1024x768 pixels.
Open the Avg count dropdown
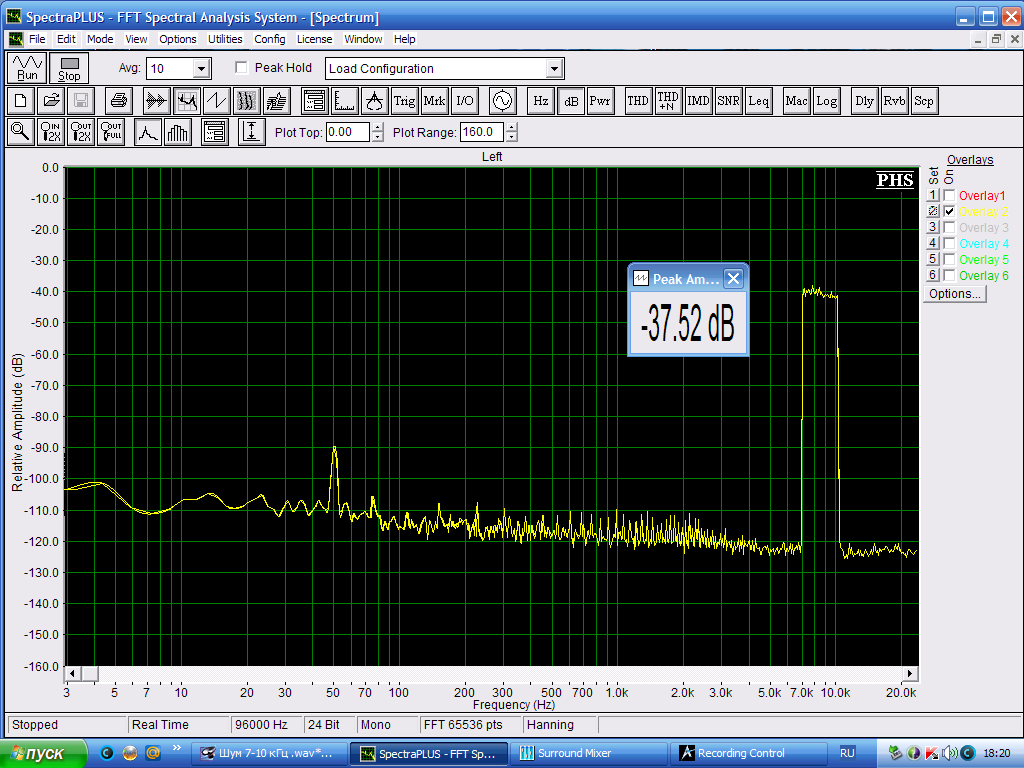point(201,69)
